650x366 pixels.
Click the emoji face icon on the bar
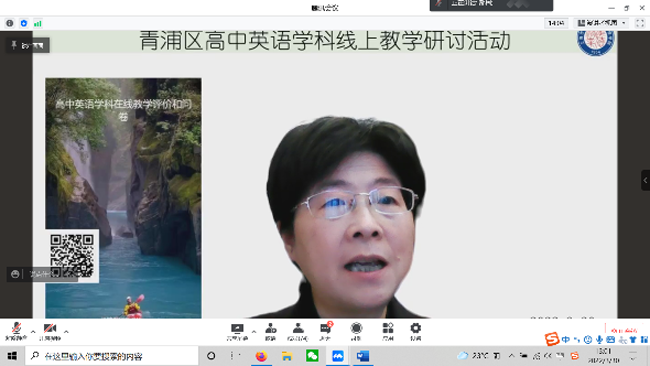(x=15, y=274)
